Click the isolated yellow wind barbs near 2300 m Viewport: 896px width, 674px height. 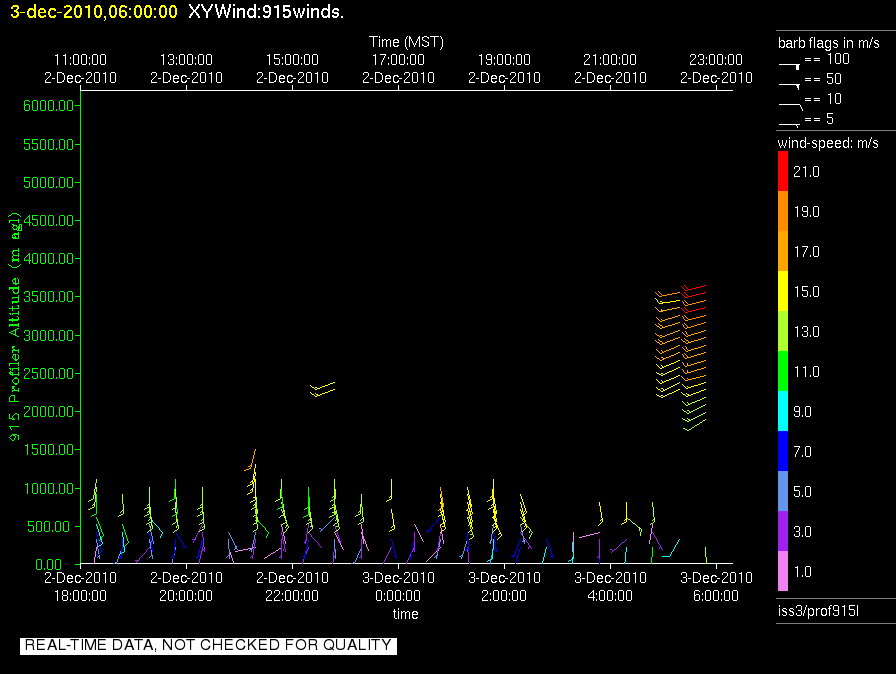click(322, 390)
